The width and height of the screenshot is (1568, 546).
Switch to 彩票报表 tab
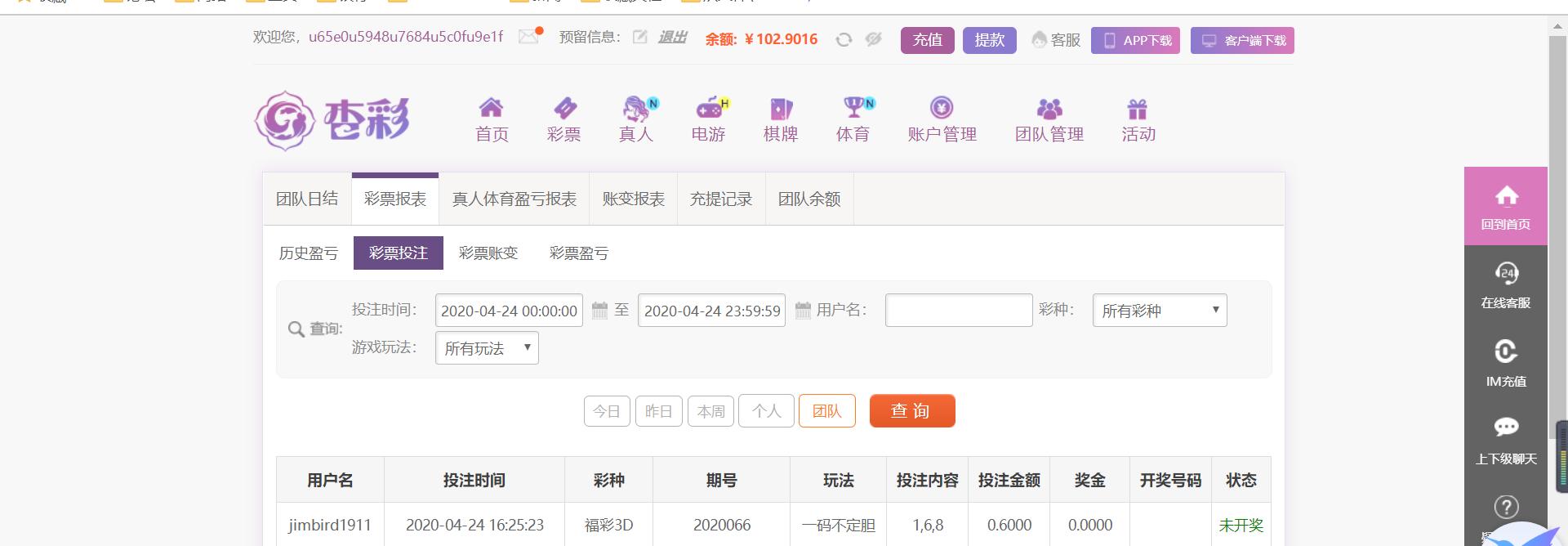[x=395, y=199]
